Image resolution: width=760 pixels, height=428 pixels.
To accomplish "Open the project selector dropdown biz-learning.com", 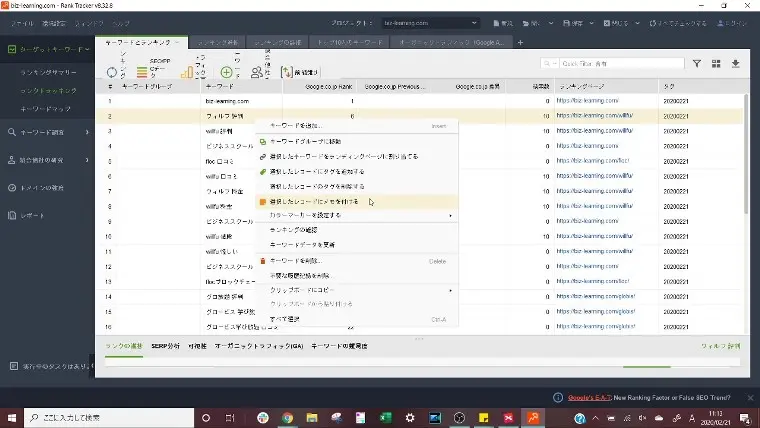I will click(x=425, y=21).
